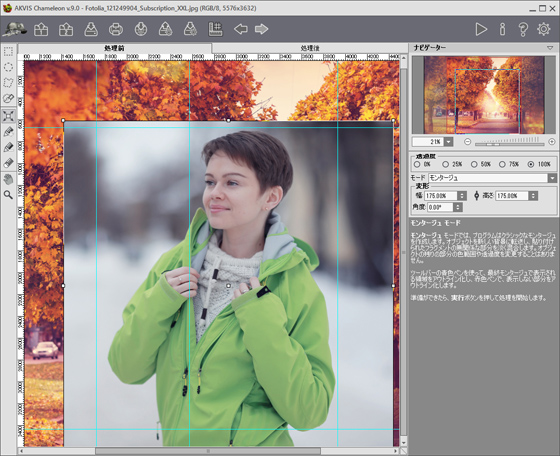Click the zoom 21% input field
The image size is (560, 456).
(x=428, y=142)
